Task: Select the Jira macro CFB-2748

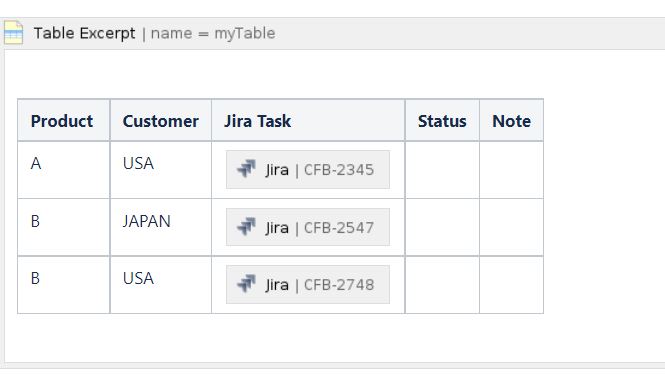Action: coord(308,284)
